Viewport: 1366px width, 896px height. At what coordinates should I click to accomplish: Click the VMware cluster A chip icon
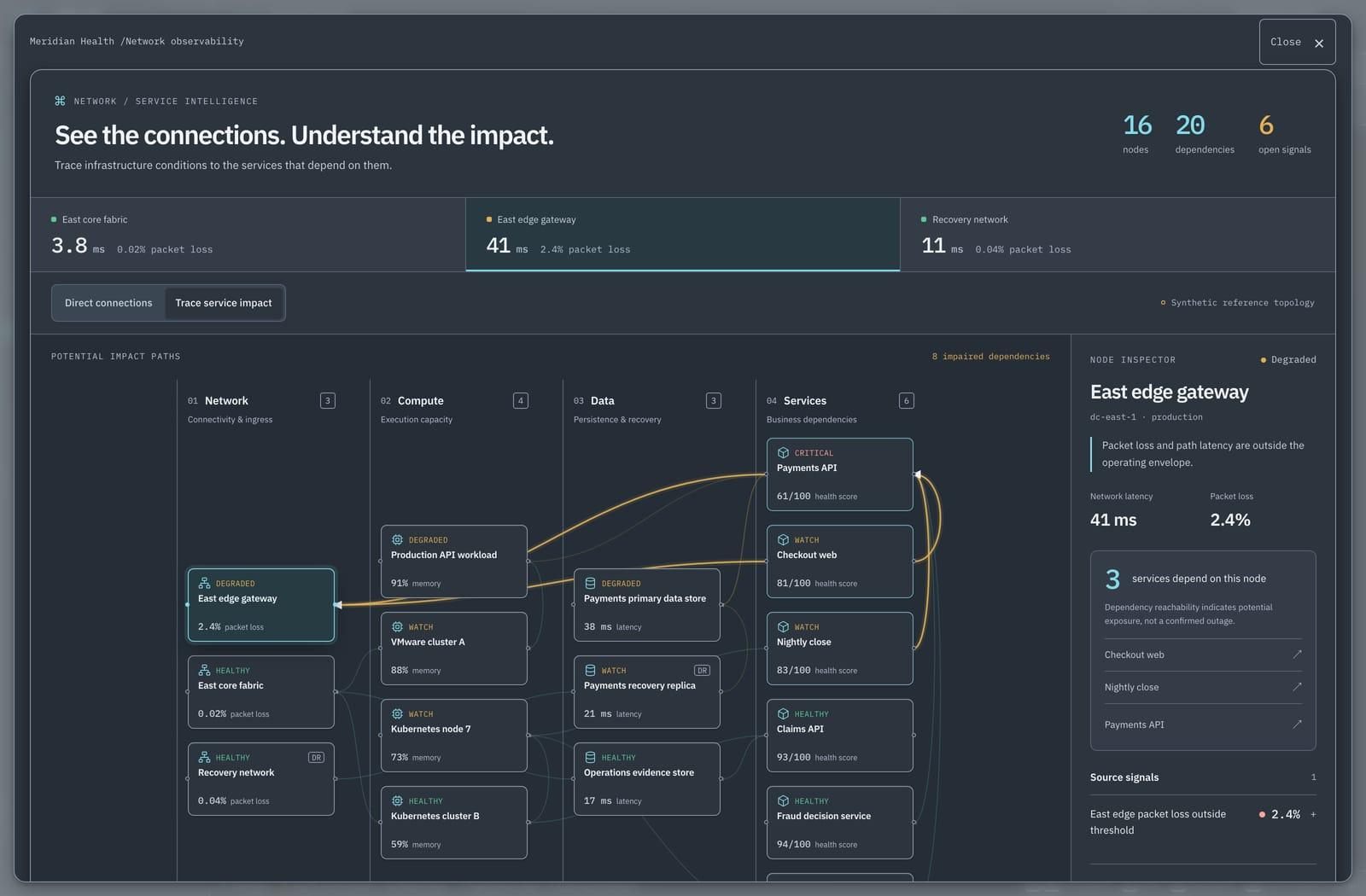[397, 627]
